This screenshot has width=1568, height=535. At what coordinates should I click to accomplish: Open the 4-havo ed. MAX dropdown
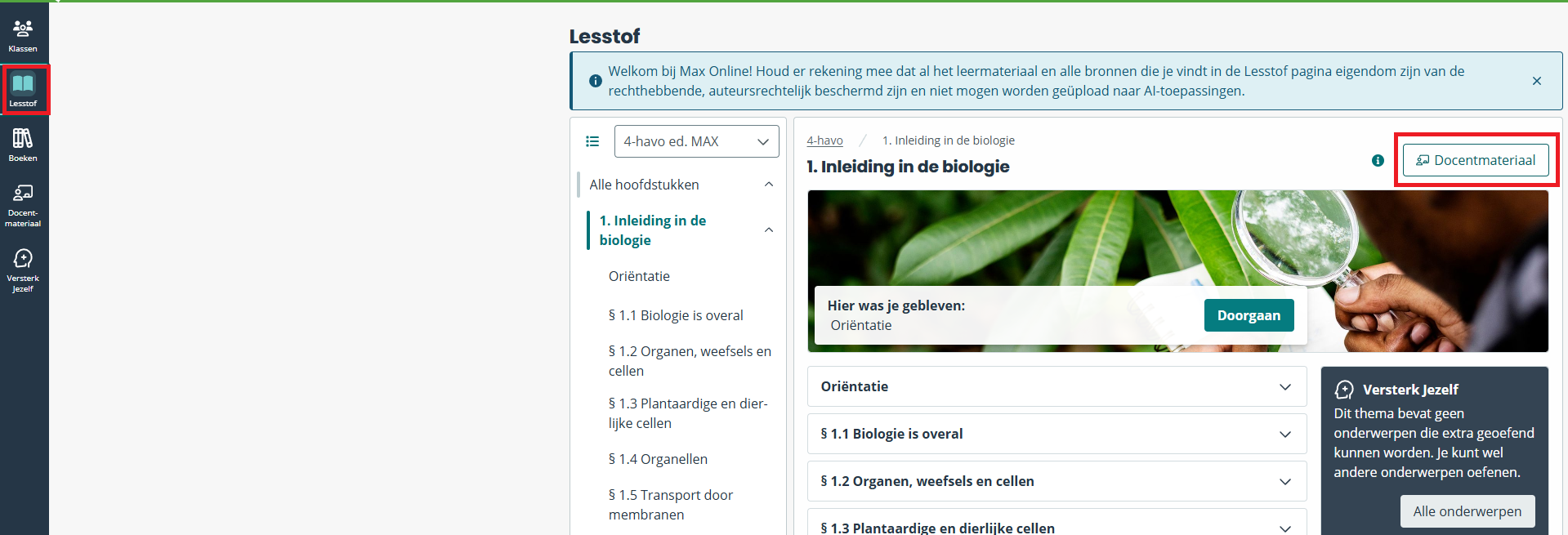696,141
